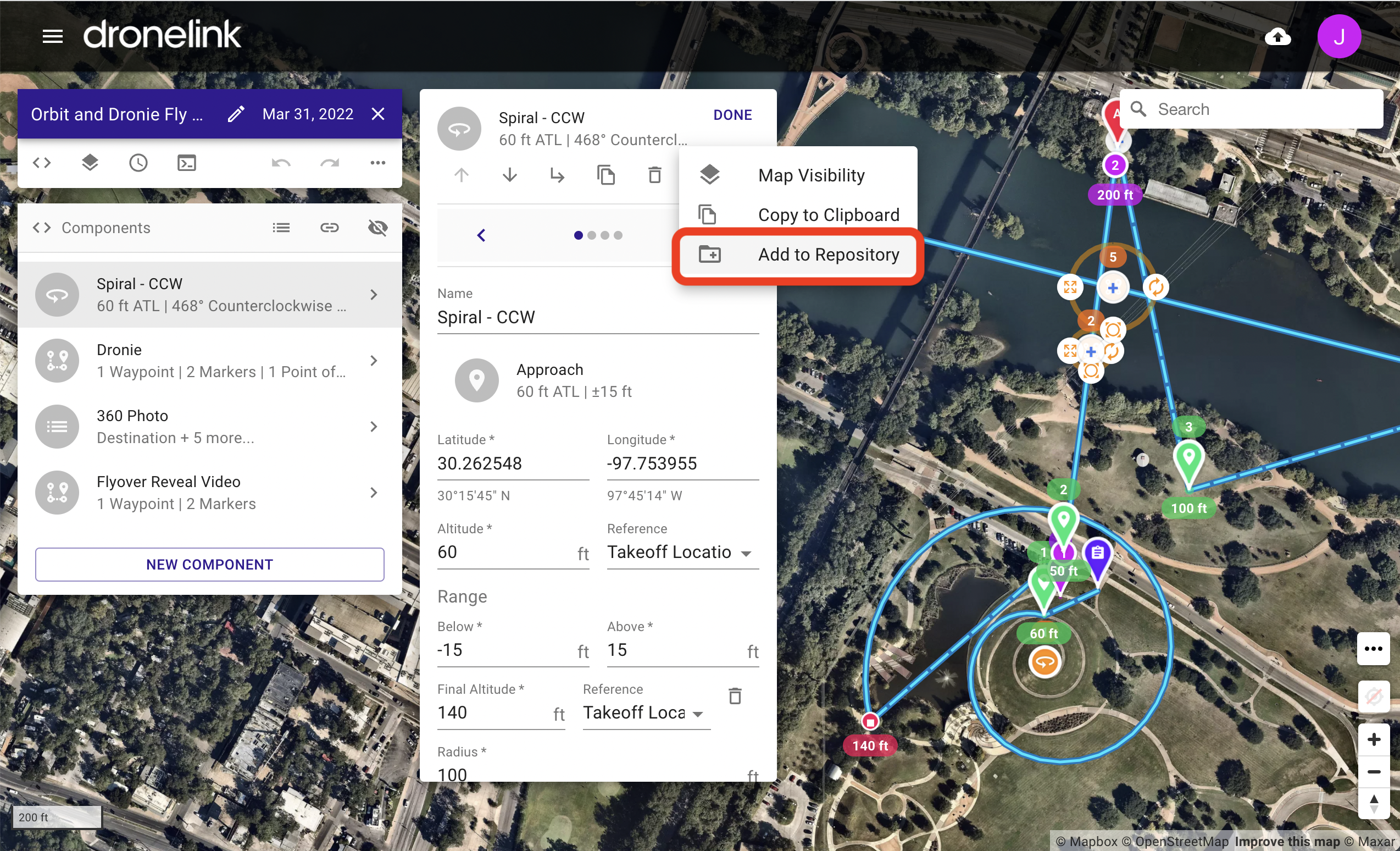Open the J user account avatar

1338,36
